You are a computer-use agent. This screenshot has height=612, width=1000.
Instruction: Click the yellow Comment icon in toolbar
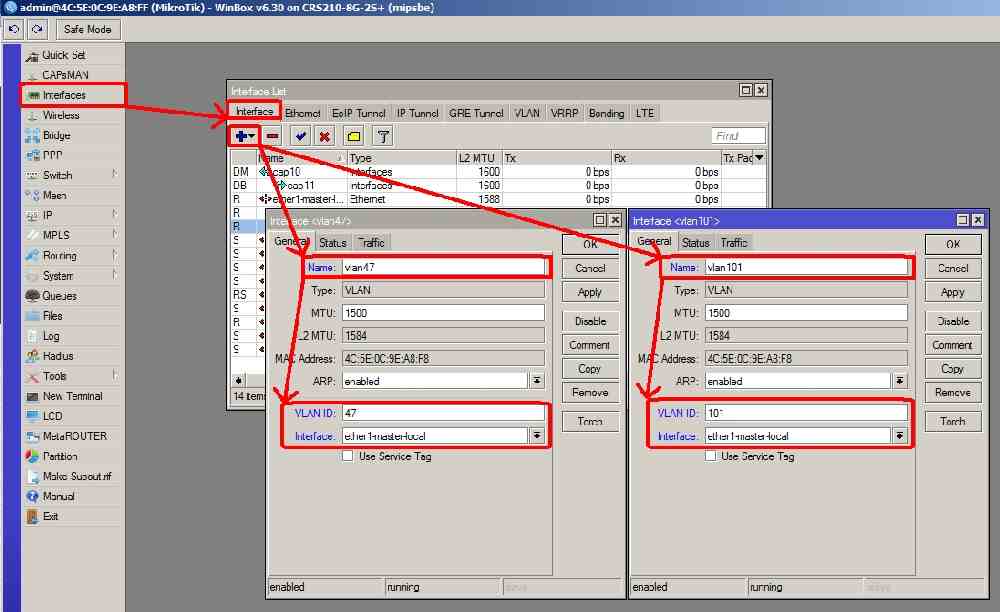point(353,136)
